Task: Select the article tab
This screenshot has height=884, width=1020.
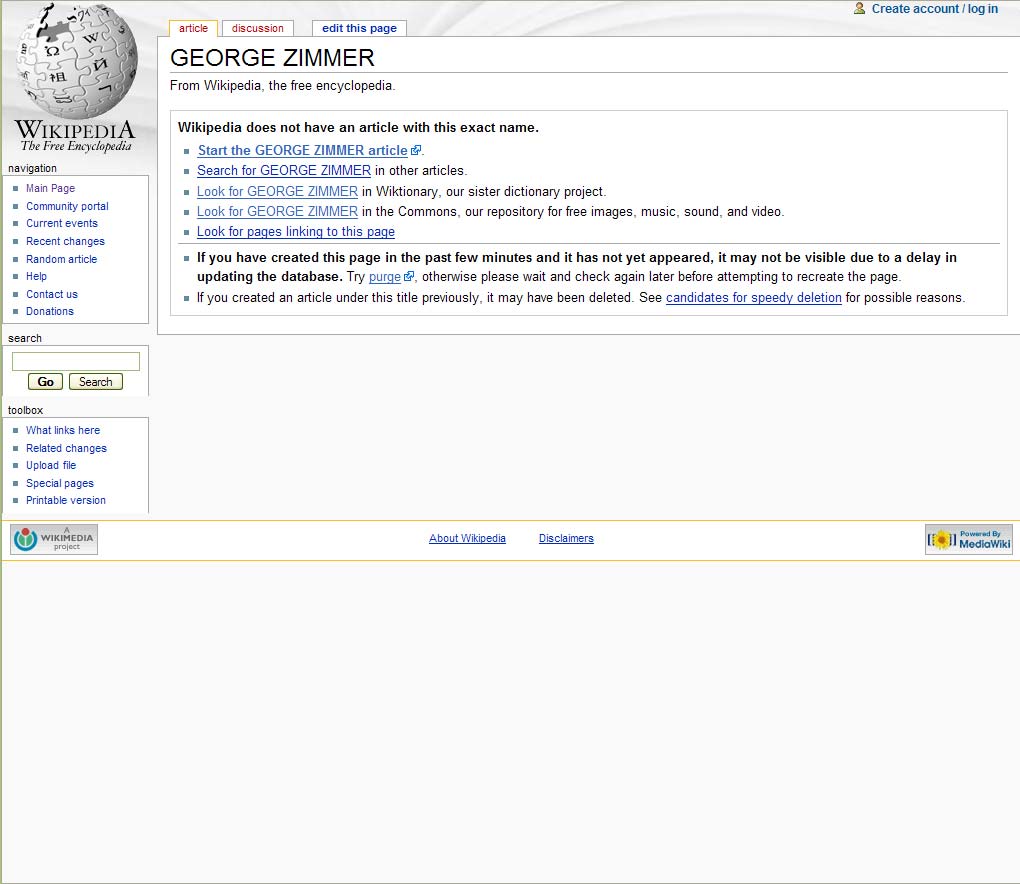Action: click(x=193, y=28)
